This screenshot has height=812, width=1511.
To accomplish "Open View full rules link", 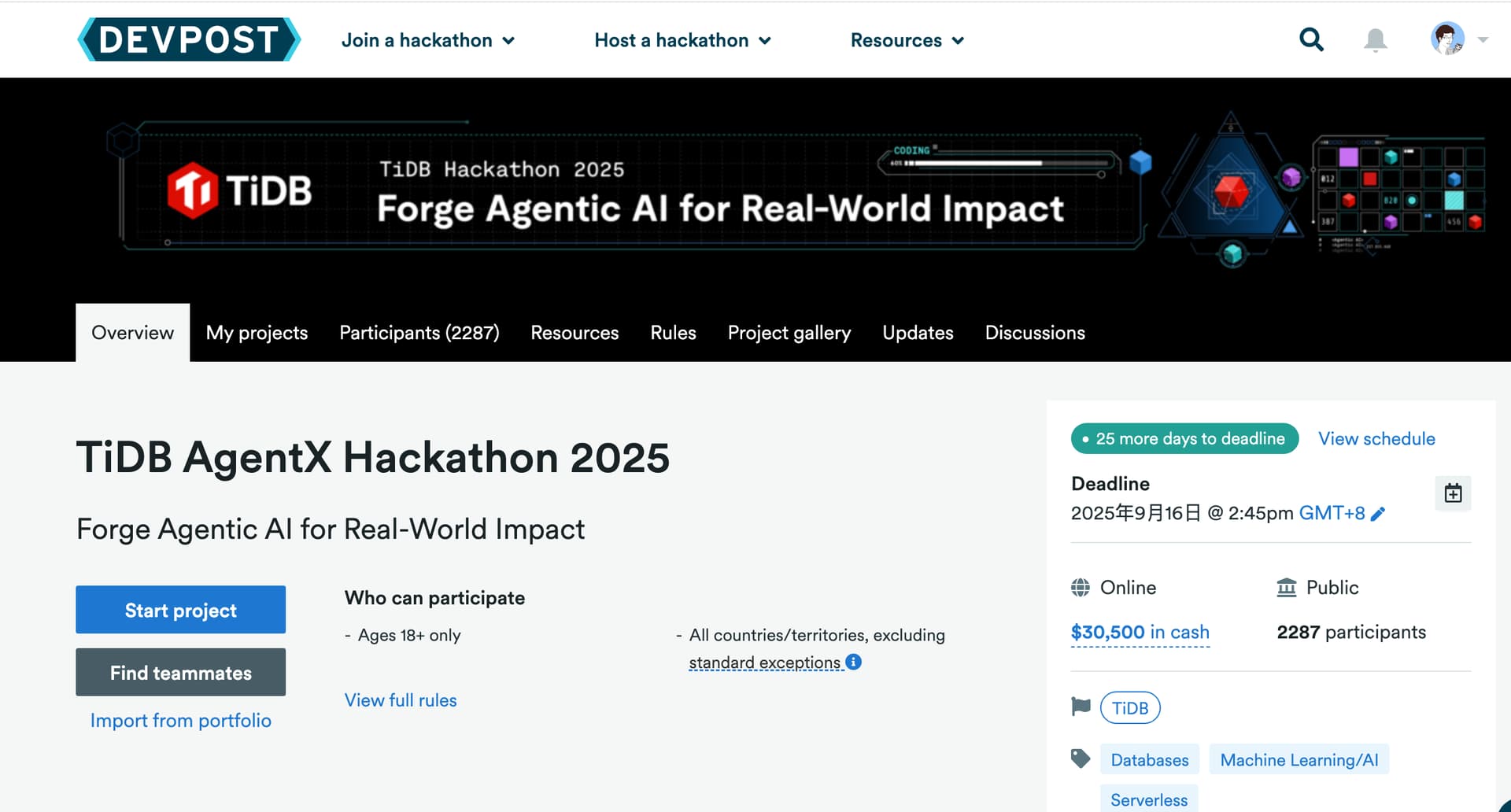I will tap(401, 700).
